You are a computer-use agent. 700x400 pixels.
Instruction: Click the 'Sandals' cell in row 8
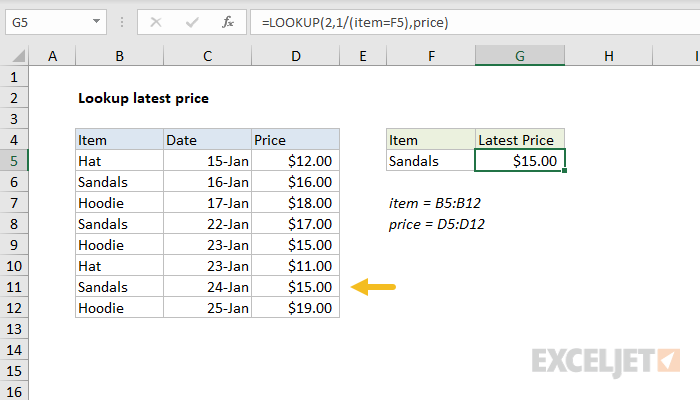(x=119, y=224)
